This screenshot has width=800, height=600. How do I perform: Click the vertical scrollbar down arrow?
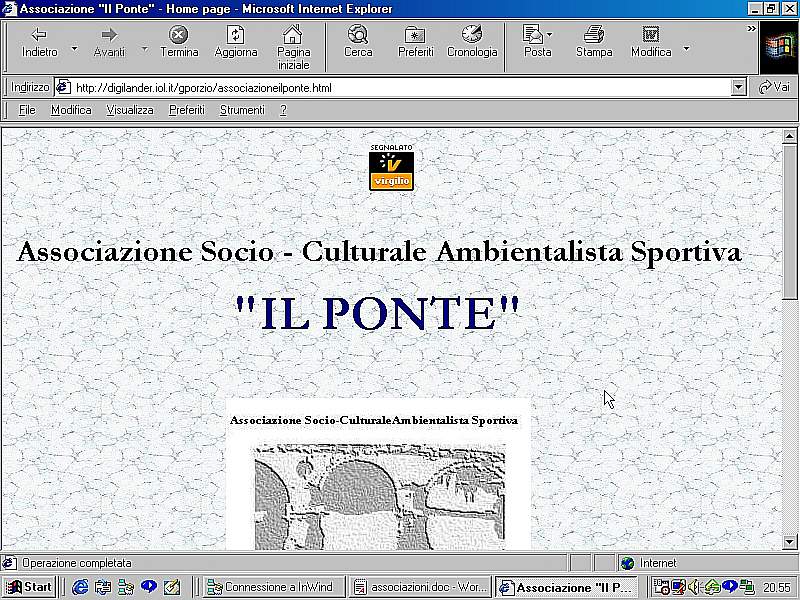pos(790,541)
